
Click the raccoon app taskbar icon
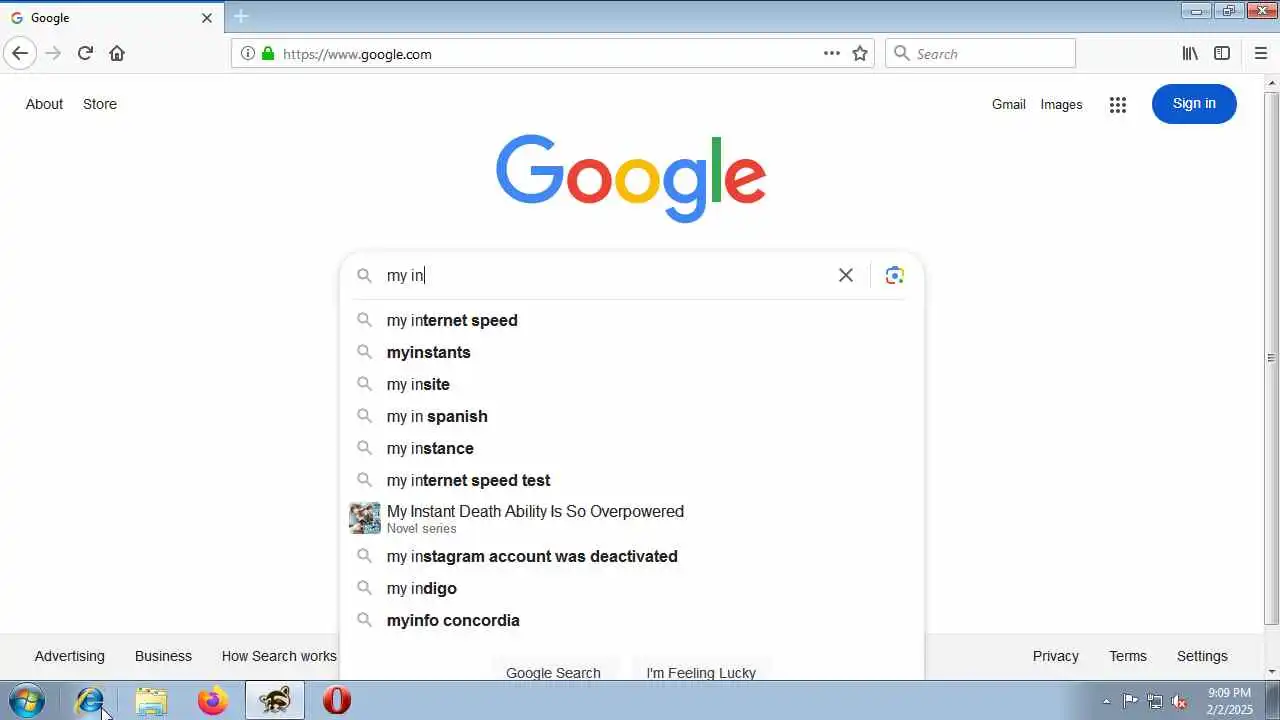pos(274,701)
